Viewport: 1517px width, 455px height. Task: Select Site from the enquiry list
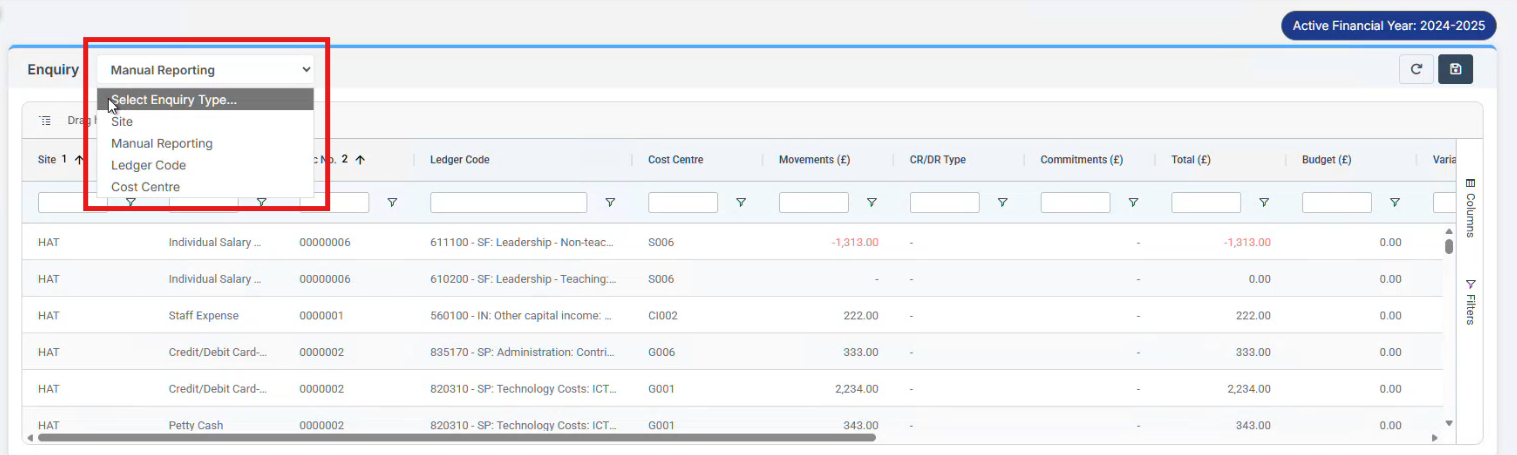(x=122, y=122)
